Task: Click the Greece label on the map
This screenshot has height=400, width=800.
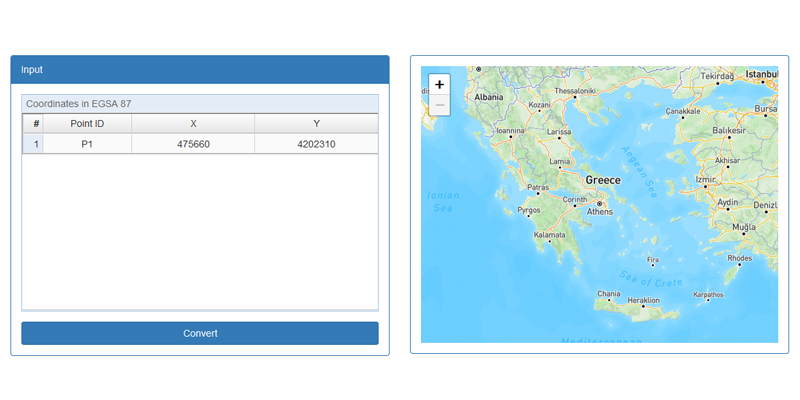Action: pos(603,180)
